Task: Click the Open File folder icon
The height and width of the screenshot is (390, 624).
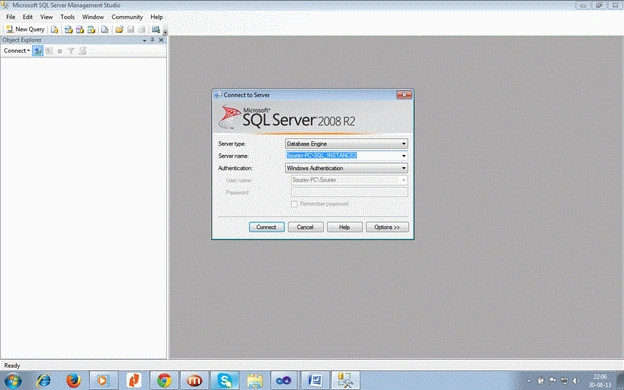Action: tap(119, 29)
